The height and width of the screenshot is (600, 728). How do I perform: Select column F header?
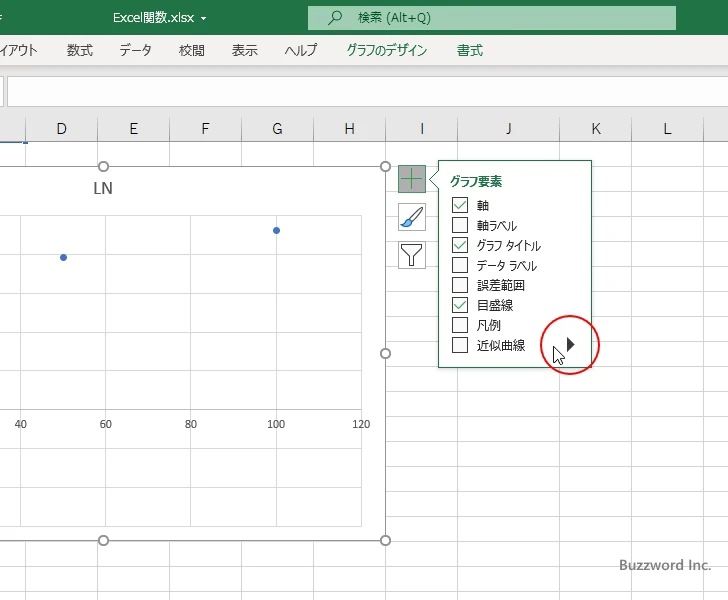tap(205, 129)
